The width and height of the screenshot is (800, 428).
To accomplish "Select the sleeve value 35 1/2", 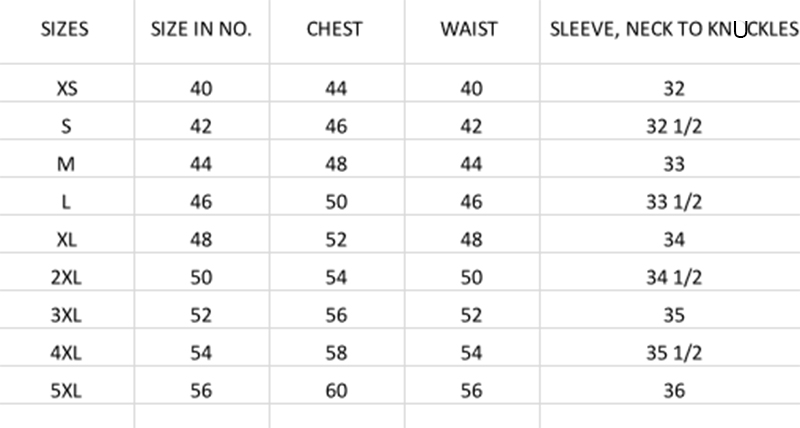I will [x=673, y=354].
